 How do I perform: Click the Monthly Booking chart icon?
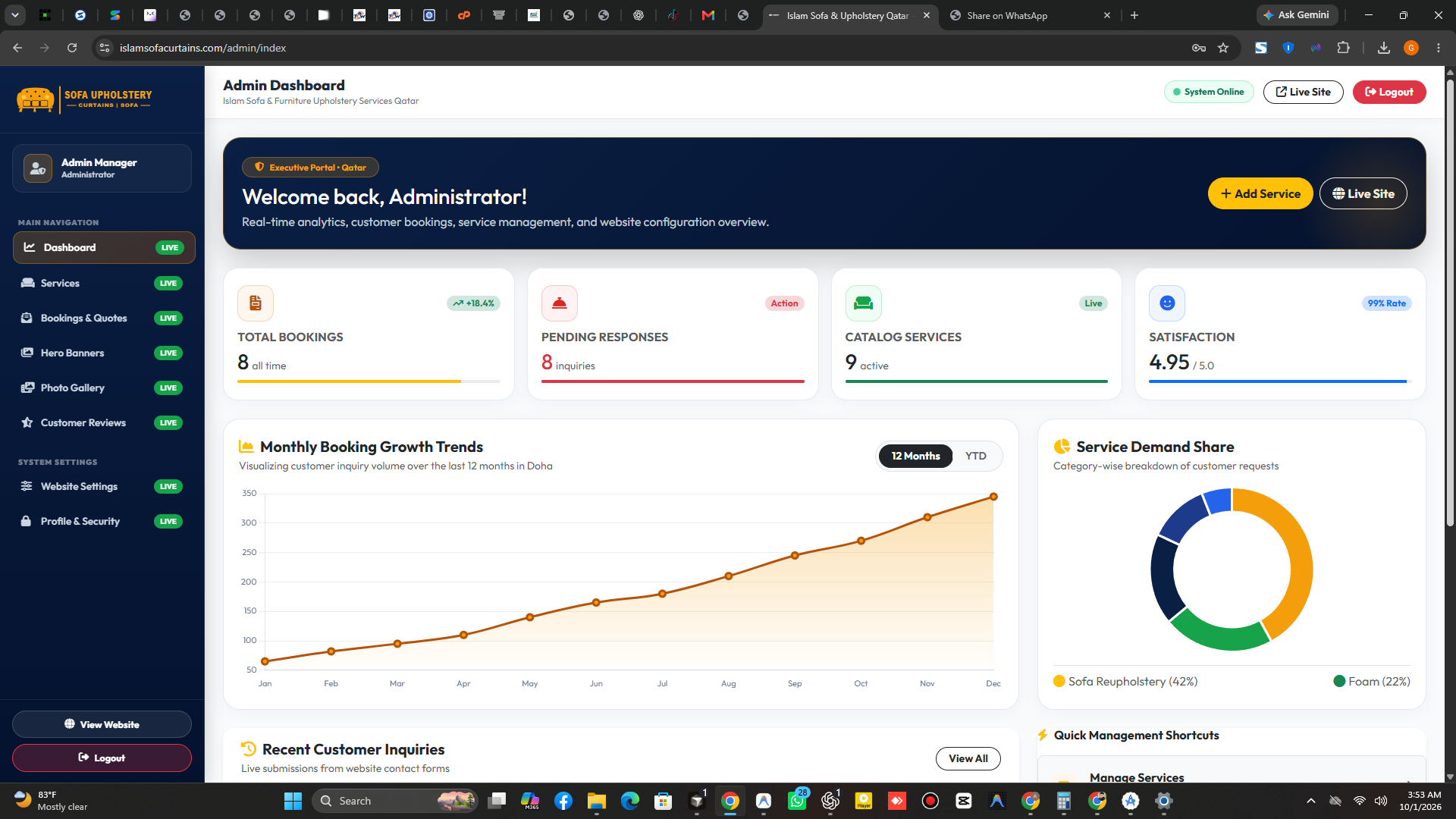pyautogui.click(x=246, y=447)
